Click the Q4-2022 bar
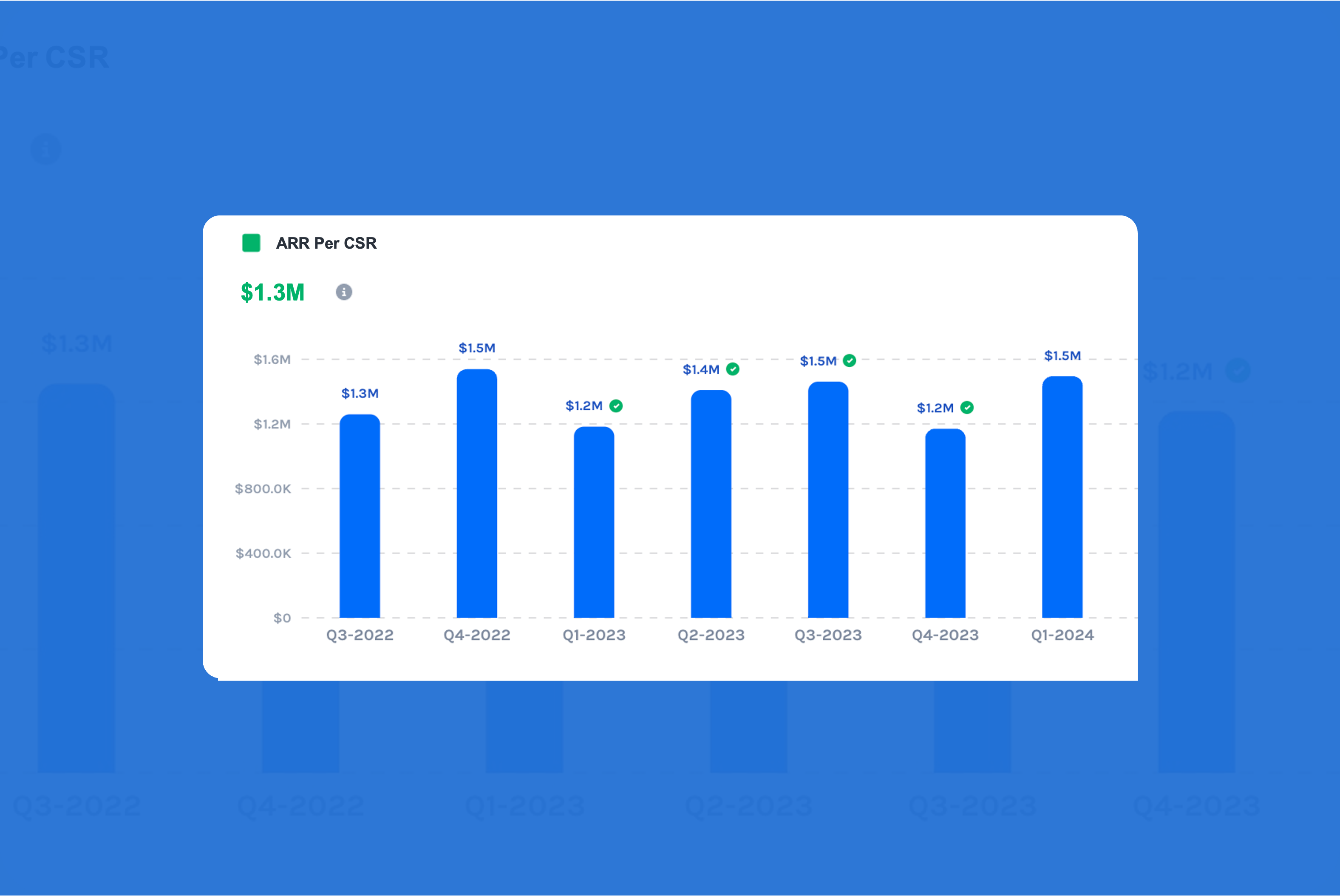Image resolution: width=1340 pixels, height=896 pixels. click(477, 494)
